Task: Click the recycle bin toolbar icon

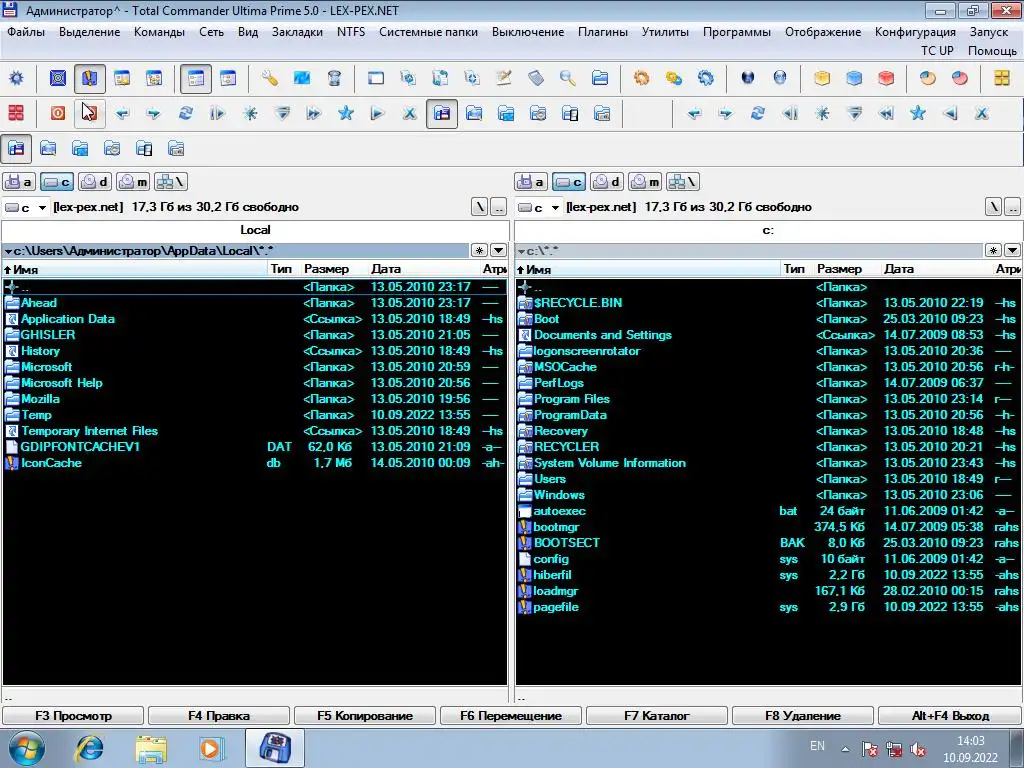Action: pyautogui.click(x=334, y=79)
